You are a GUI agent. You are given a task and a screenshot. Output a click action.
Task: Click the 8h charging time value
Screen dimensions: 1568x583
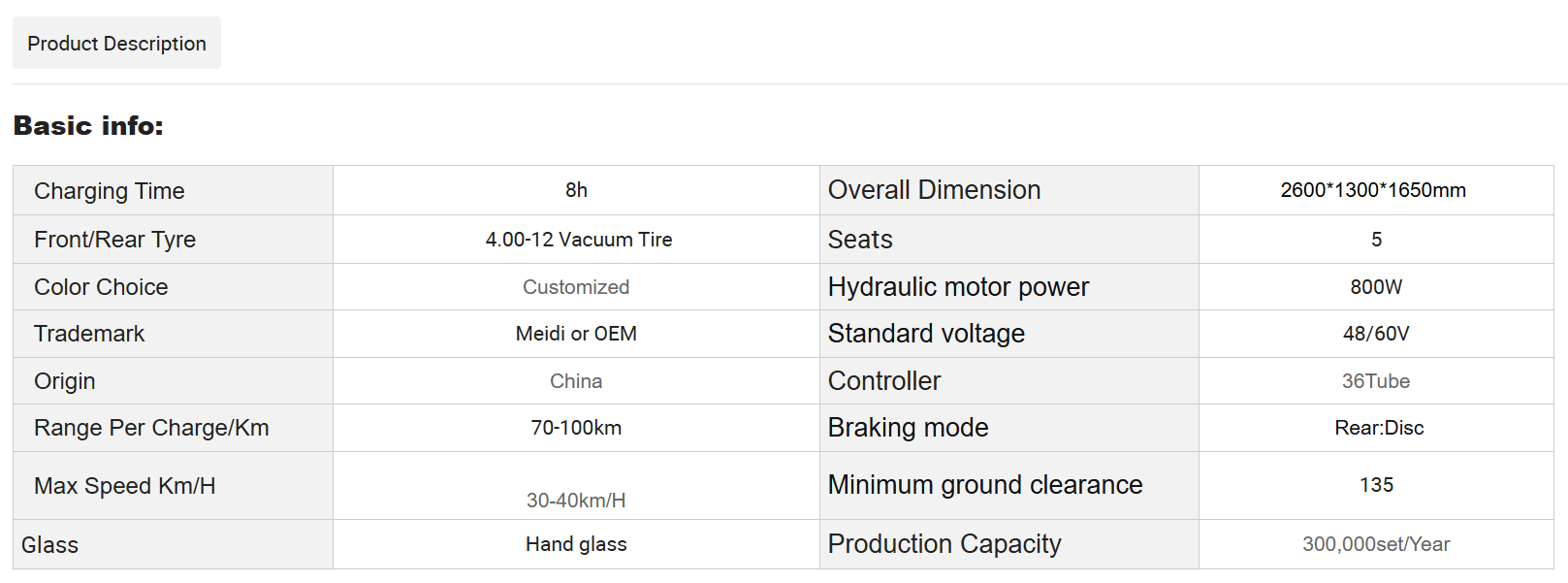pos(576,190)
